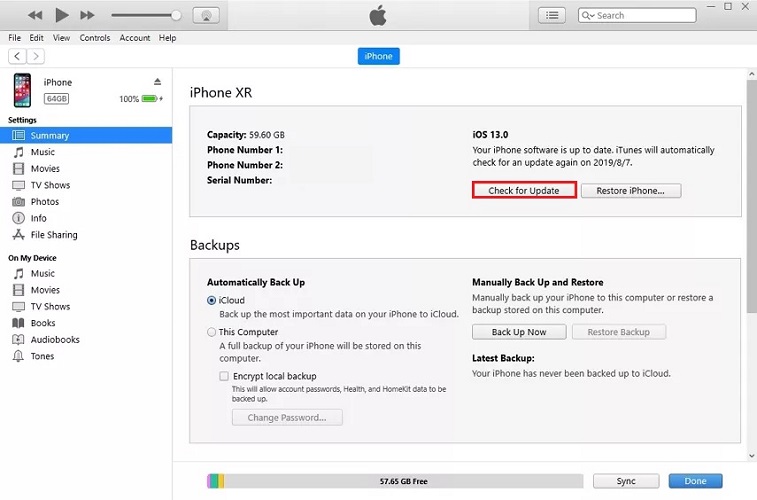
Task: Click the Search input field
Action: click(x=637, y=15)
